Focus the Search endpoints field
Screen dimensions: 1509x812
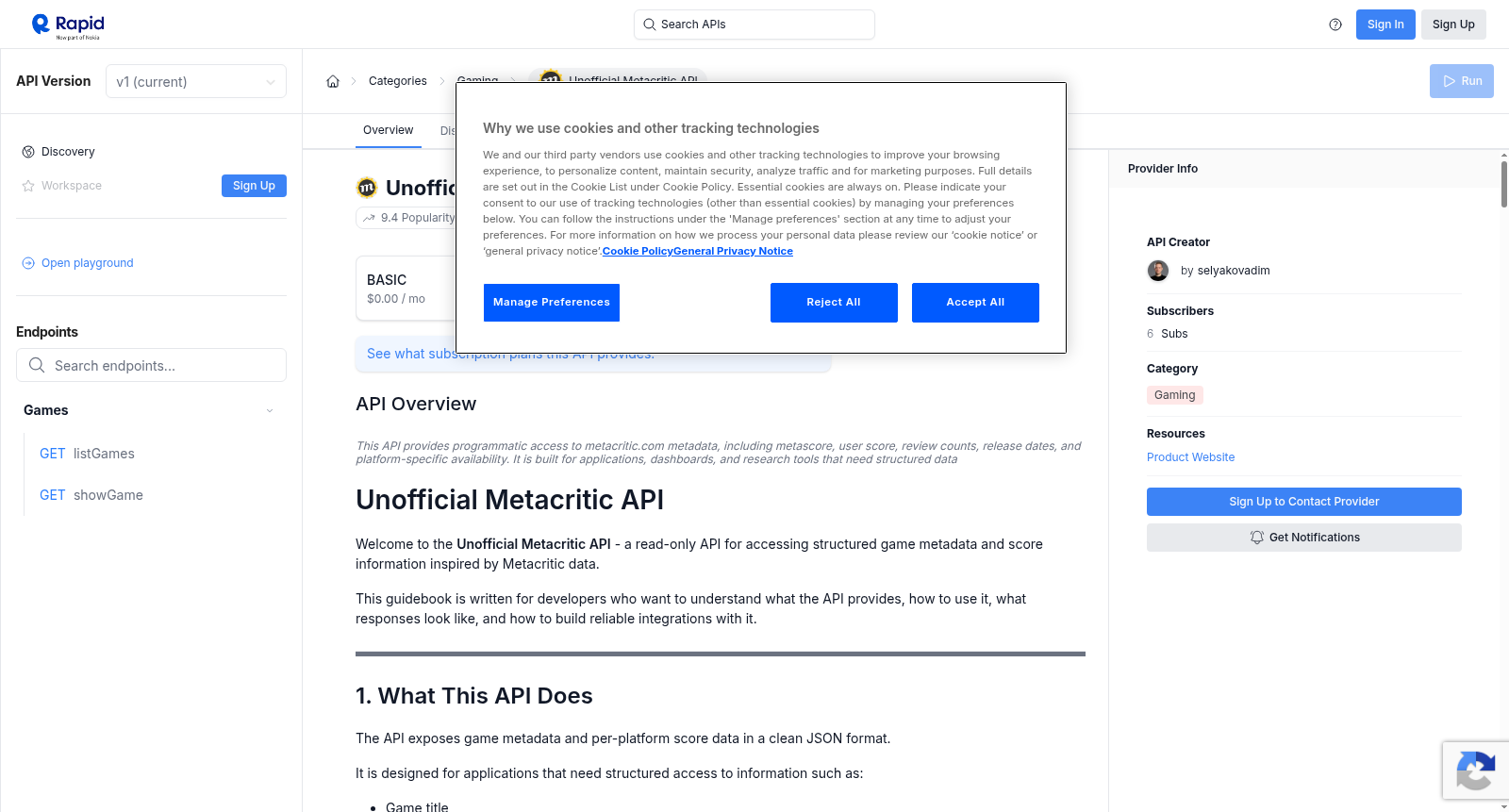coord(151,365)
